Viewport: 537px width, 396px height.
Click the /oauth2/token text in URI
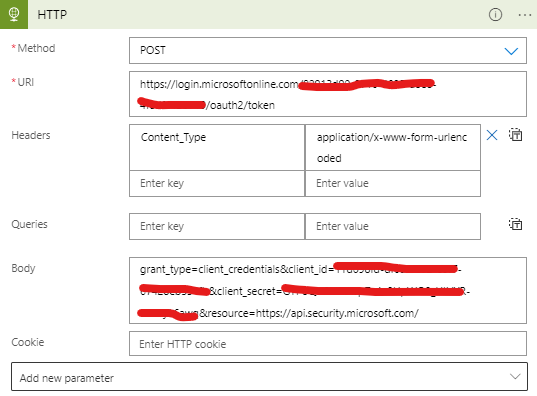240,105
